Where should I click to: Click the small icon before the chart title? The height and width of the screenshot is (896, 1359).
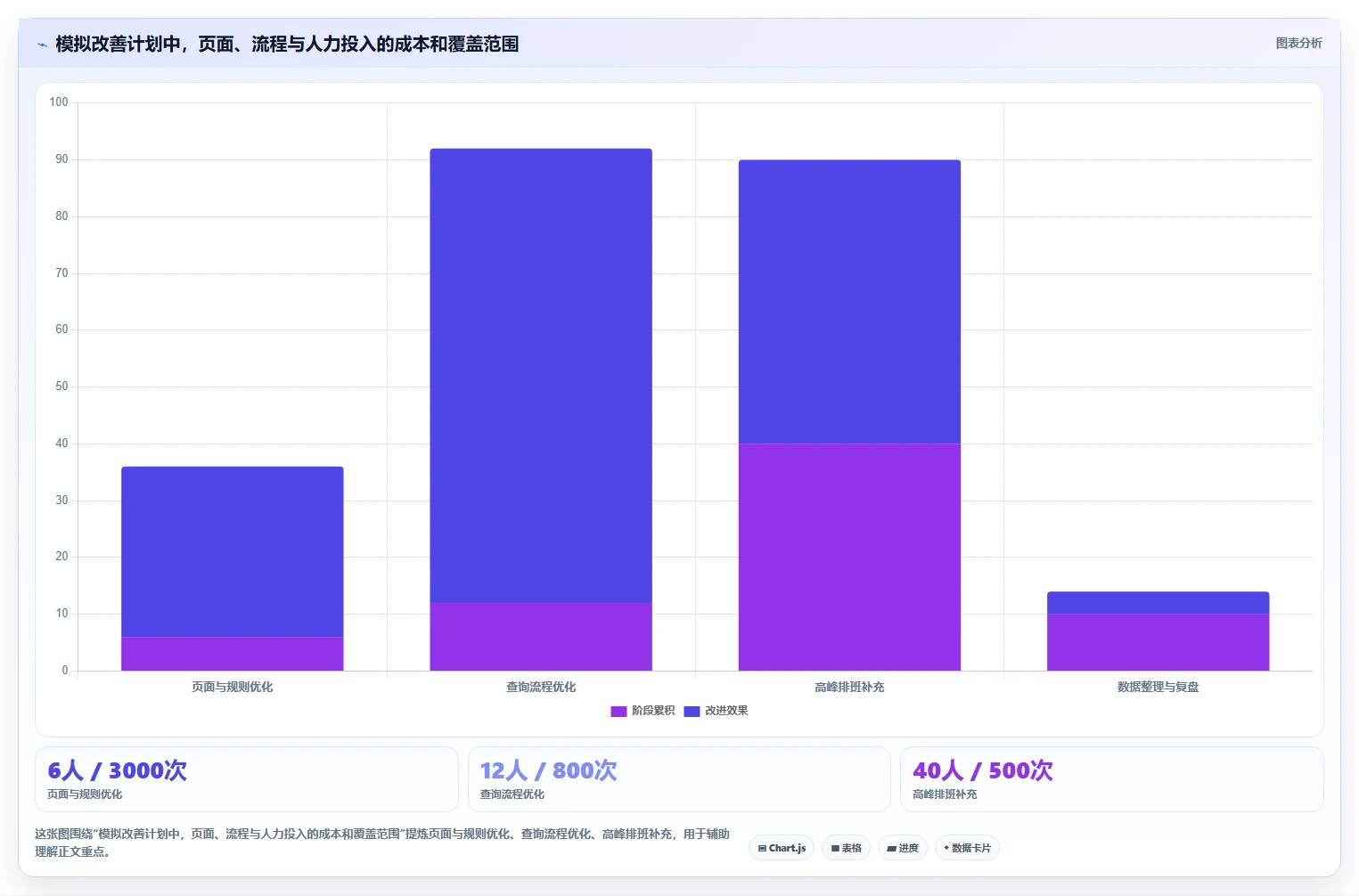(x=42, y=45)
